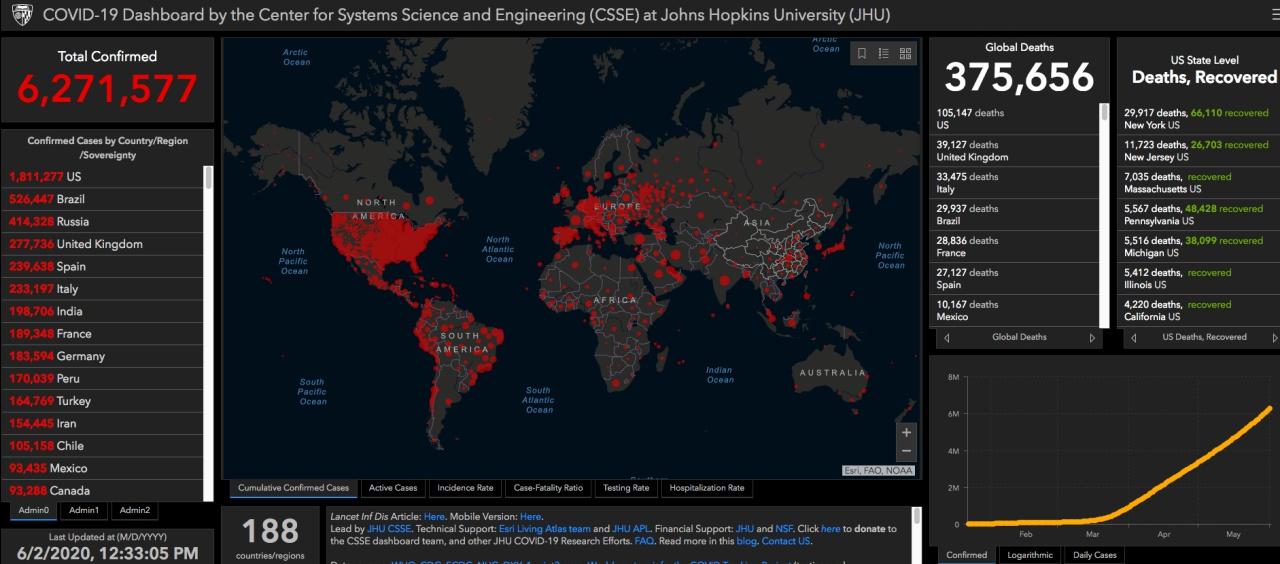1280x564 pixels.
Task: Select France row with 189,348 cases
Action: 104,334
